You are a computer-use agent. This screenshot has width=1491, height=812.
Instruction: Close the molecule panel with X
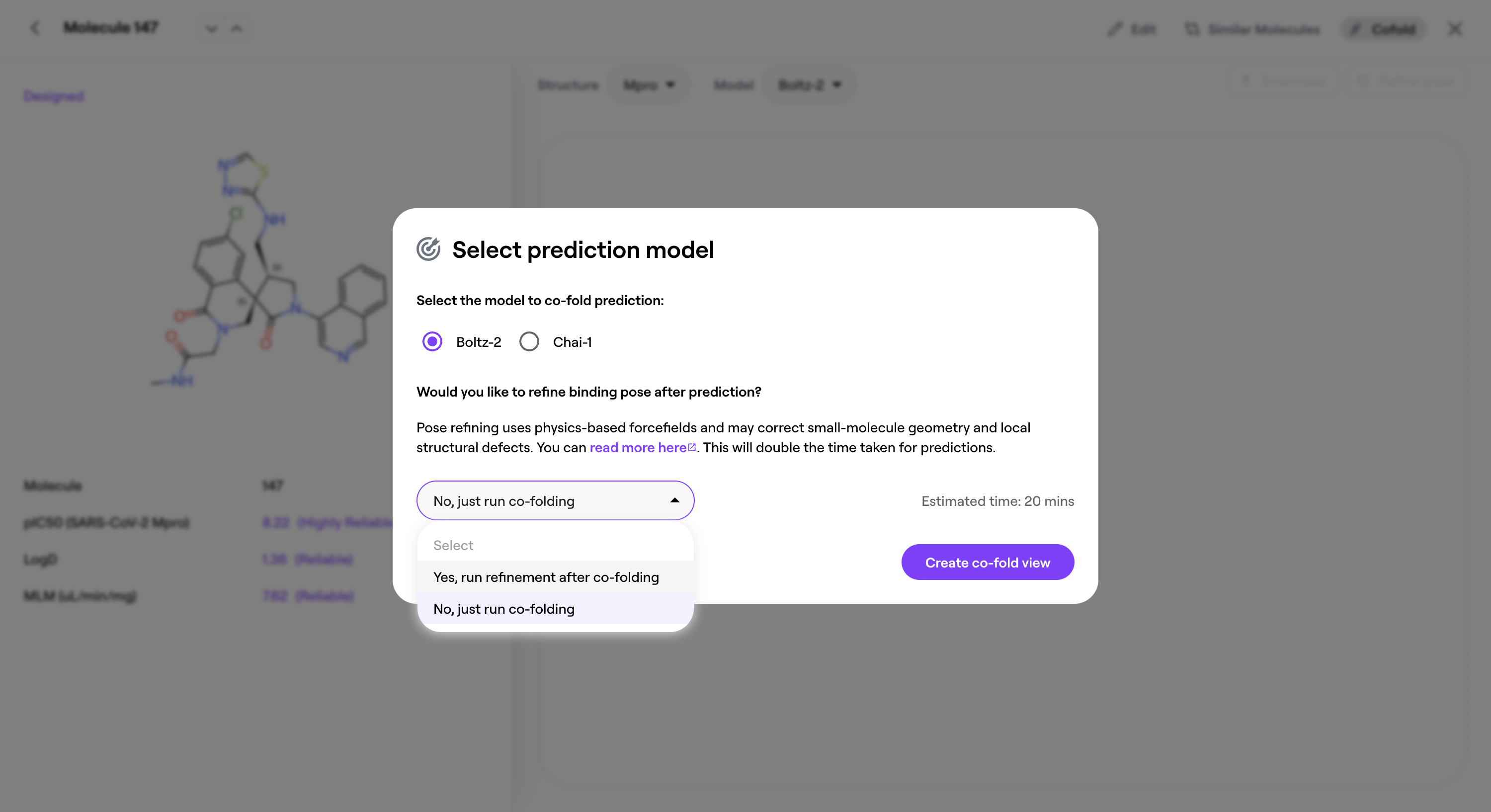1455,29
